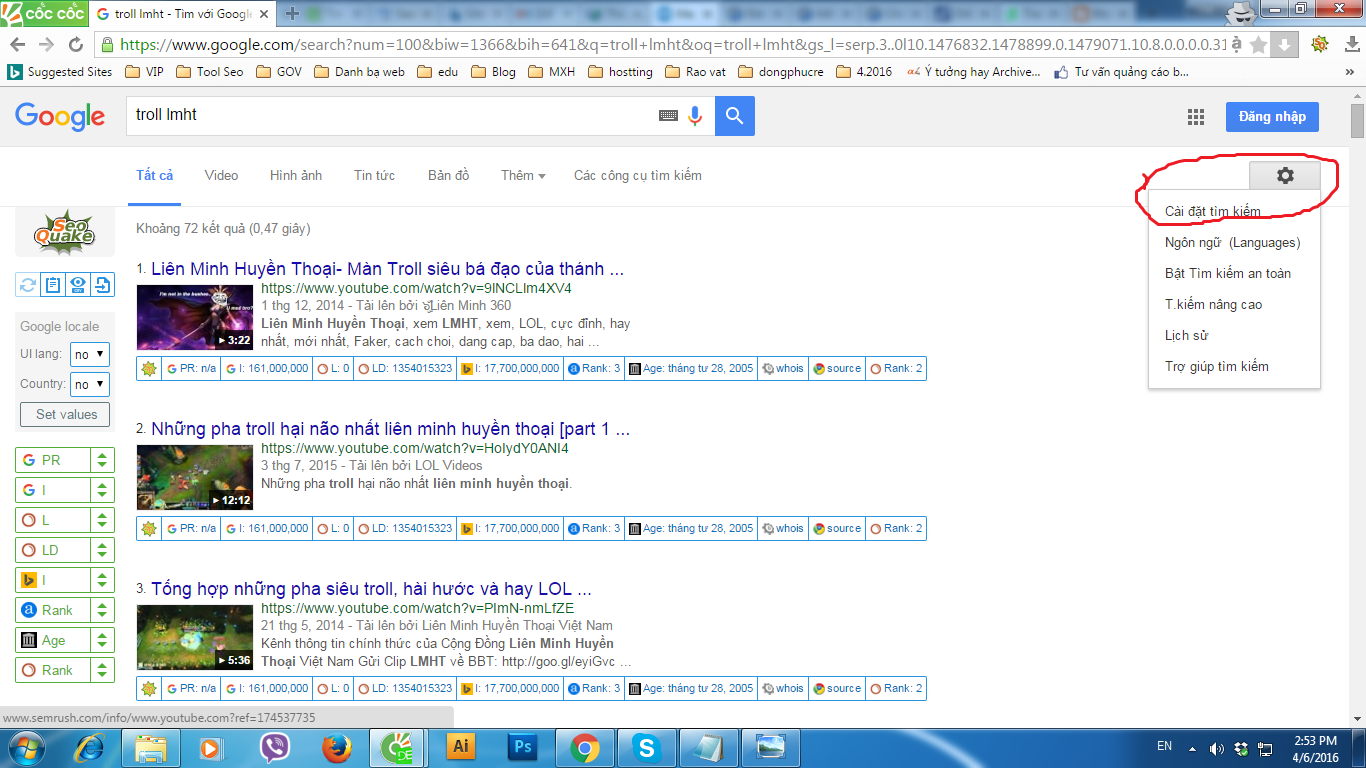Open a new browser tab
Viewport: 1366px width, 768px height.
tap(292, 13)
